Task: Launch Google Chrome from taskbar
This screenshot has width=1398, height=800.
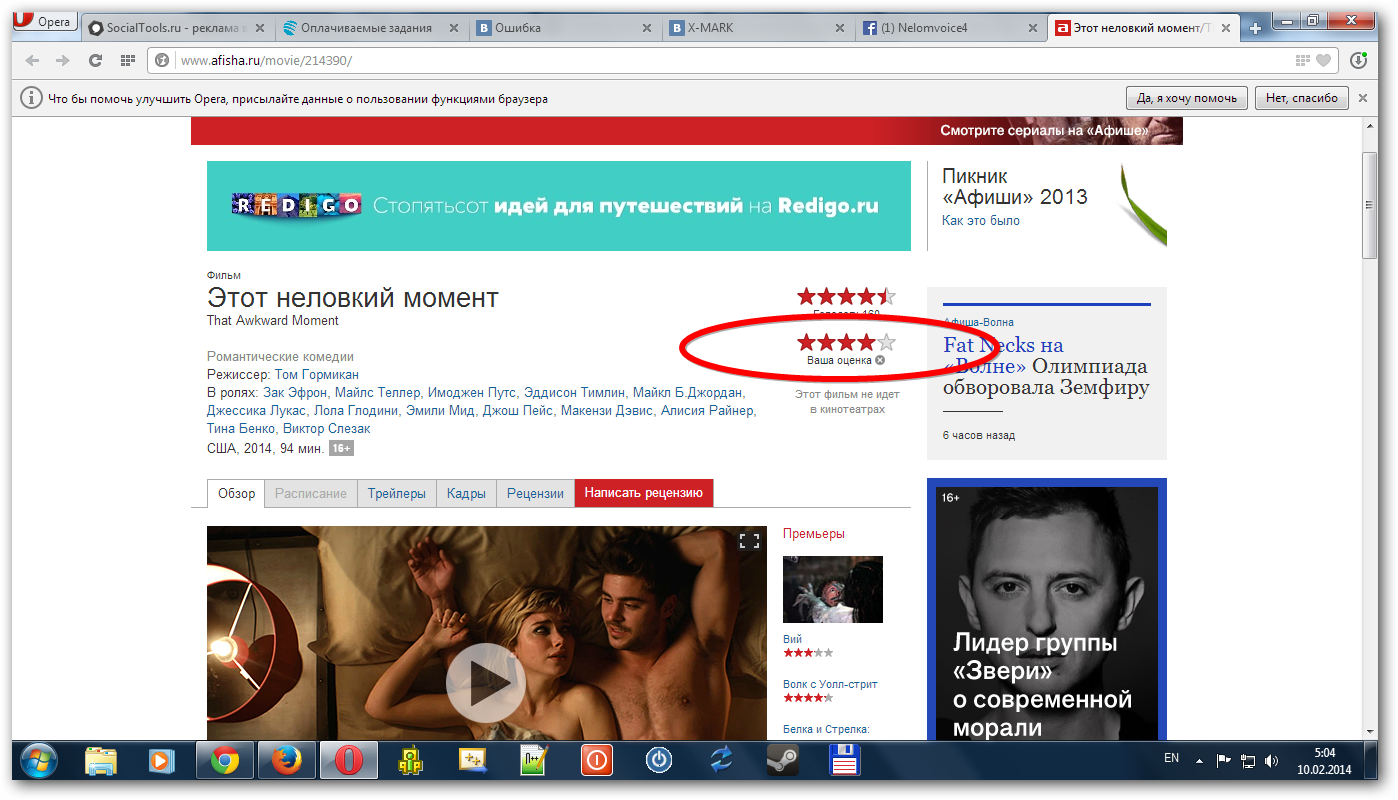Action: [224, 762]
